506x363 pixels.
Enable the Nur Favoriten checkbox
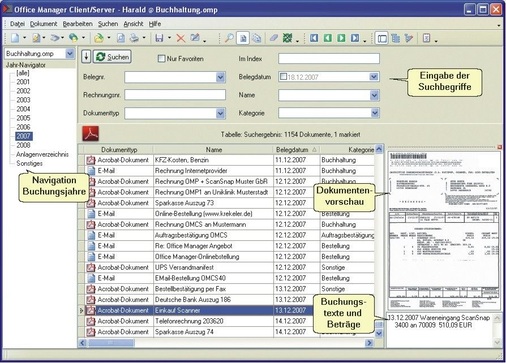[161, 59]
